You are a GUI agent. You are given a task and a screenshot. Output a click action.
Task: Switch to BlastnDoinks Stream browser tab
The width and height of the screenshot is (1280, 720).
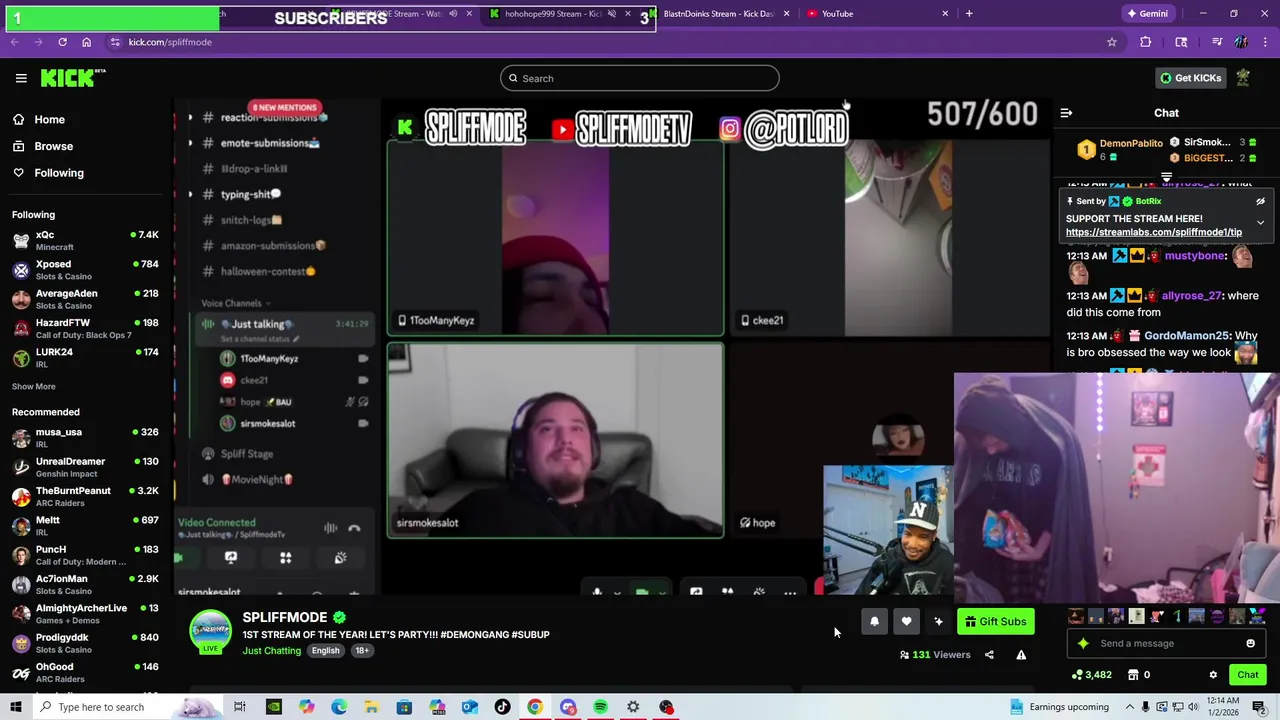718,14
